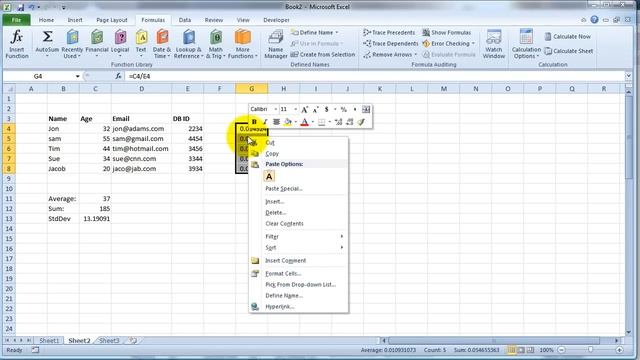Expand the formula bar
This screenshot has width=640, height=360.
click(628, 76)
